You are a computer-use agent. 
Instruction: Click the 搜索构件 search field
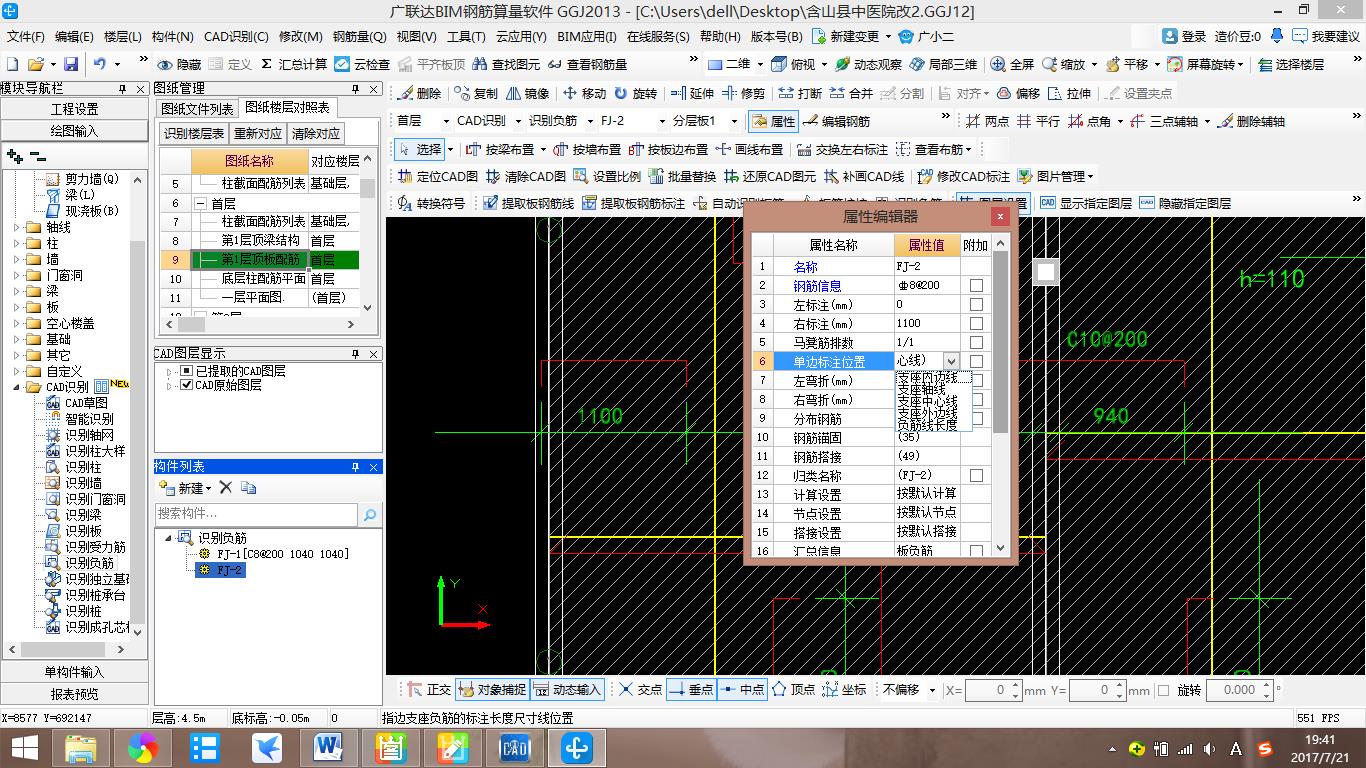[257, 514]
